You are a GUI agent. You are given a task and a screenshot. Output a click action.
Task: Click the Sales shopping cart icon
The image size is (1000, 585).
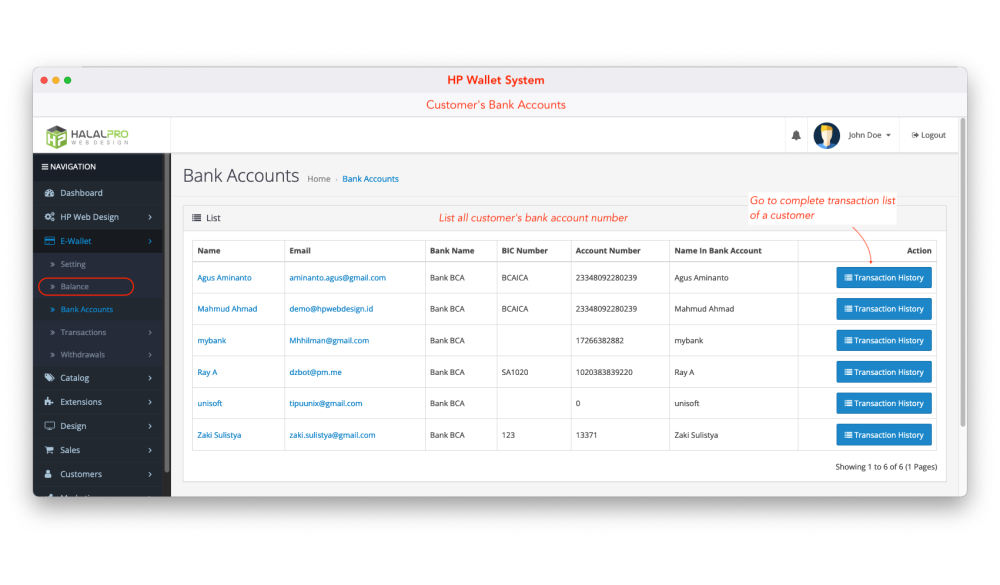coord(50,450)
